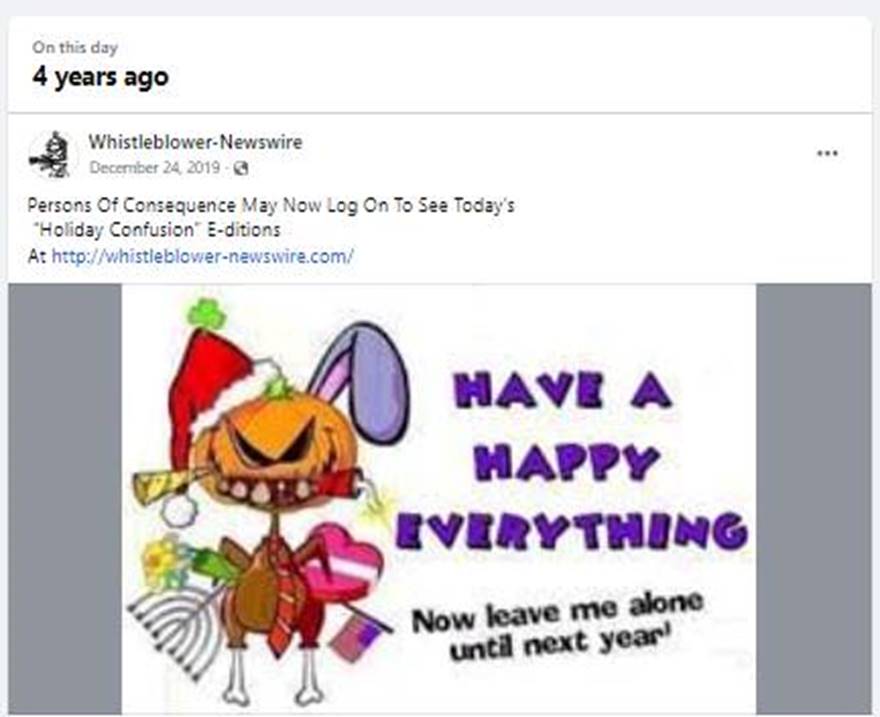This screenshot has width=880, height=717.
Task: Click the "On this day" label
Action: 75,48
